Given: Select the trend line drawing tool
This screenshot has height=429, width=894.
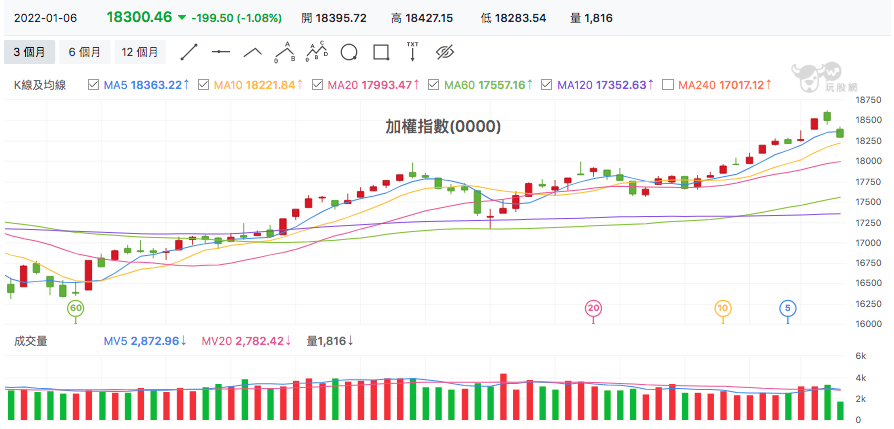Looking at the screenshot, I should click(189, 52).
